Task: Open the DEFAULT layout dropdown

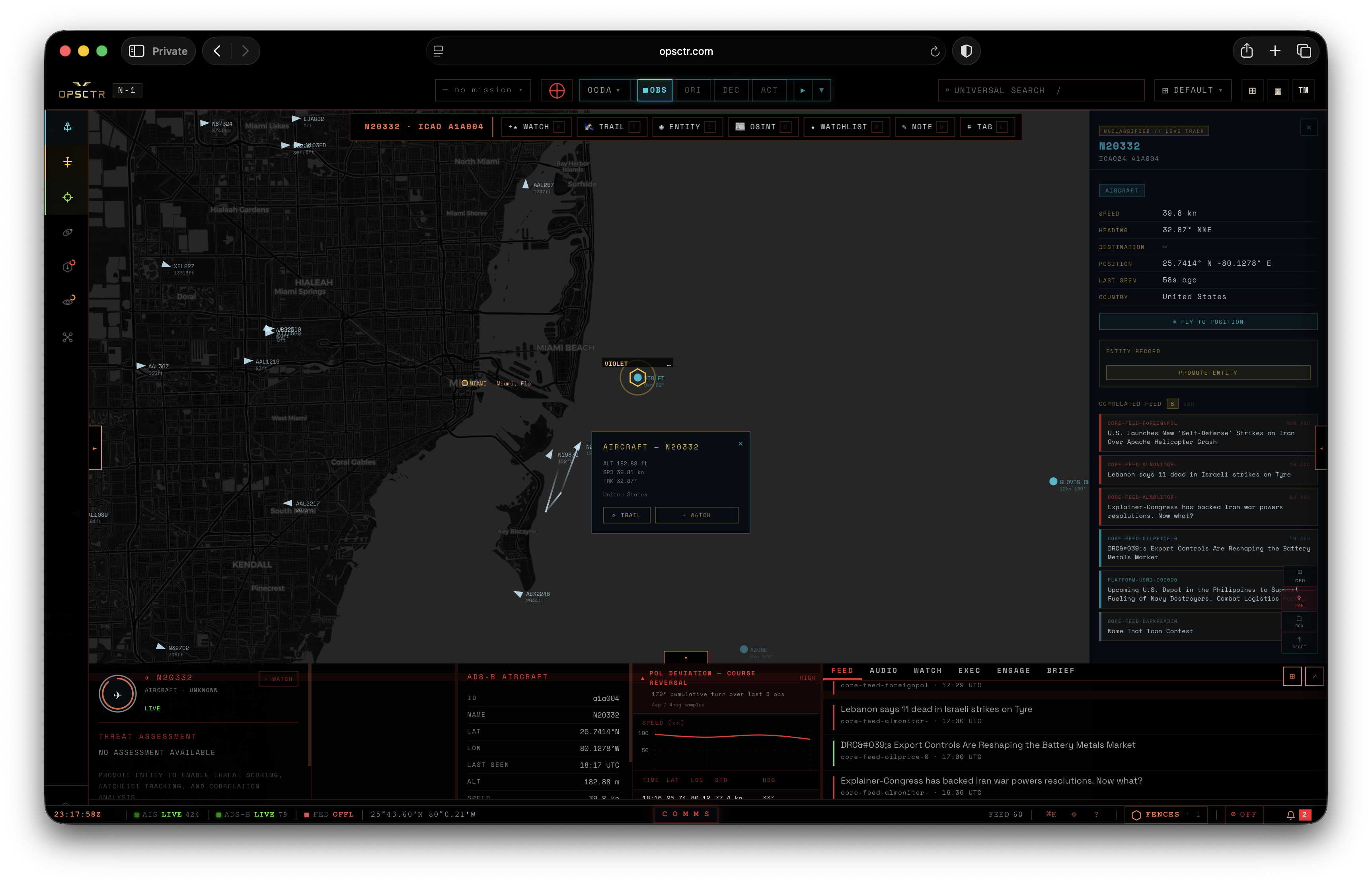Action: coord(1193,90)
